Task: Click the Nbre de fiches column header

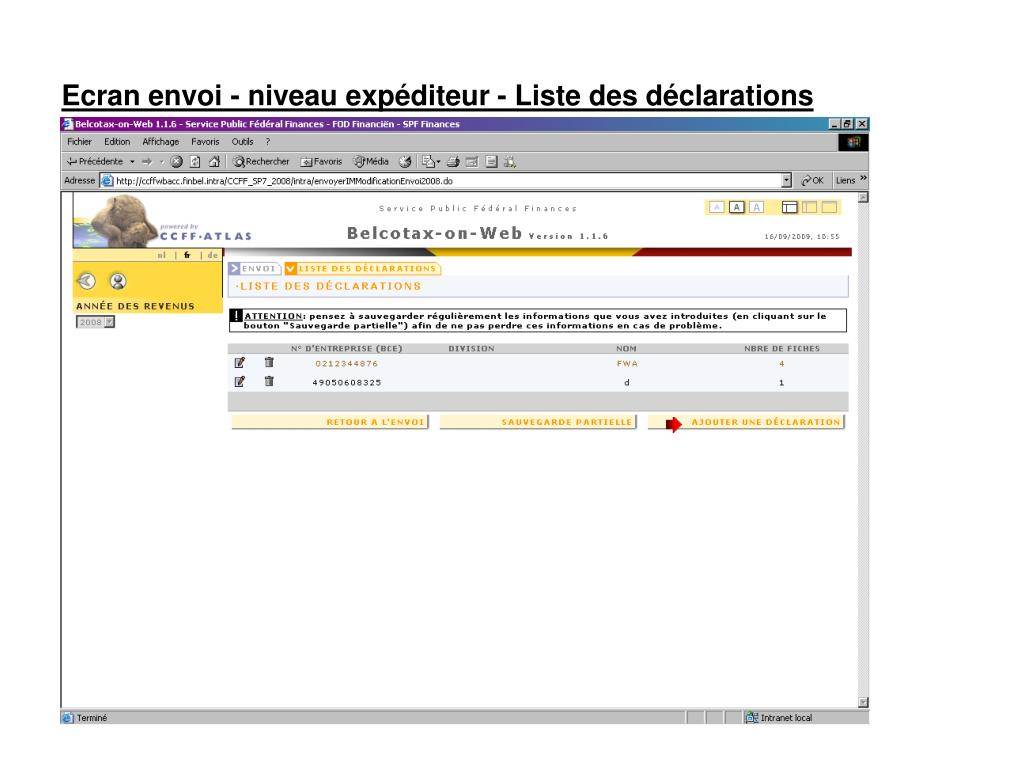Action: coord(782,349)
